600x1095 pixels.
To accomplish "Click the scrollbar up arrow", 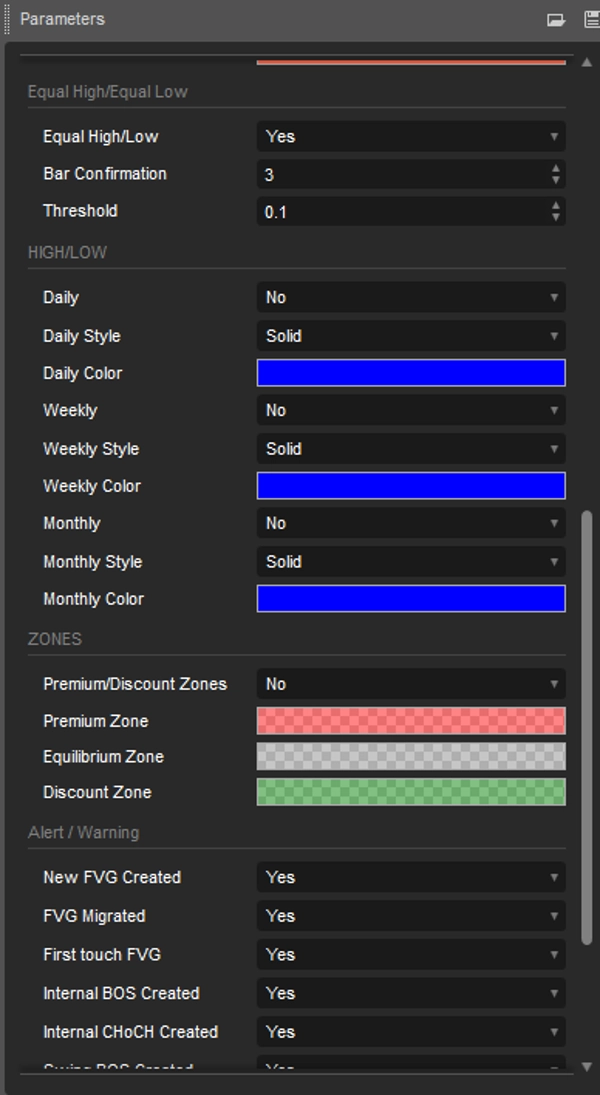I will [588, 60].
